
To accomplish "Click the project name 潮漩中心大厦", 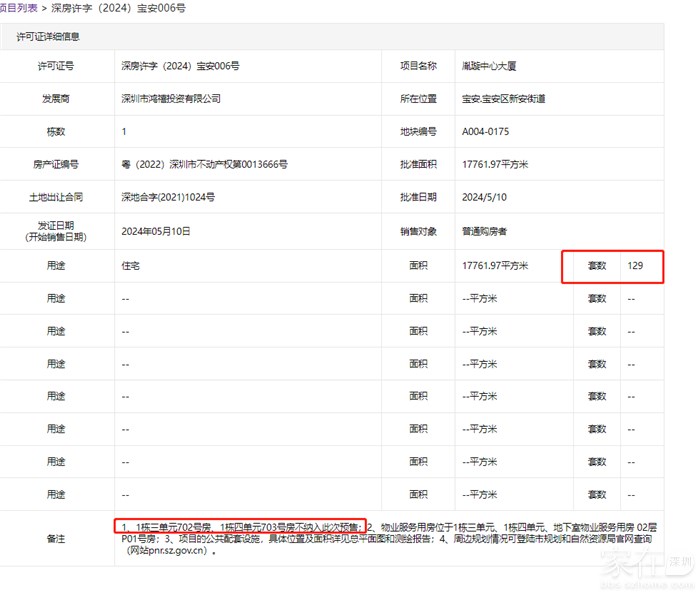I will tap(489, 66).
